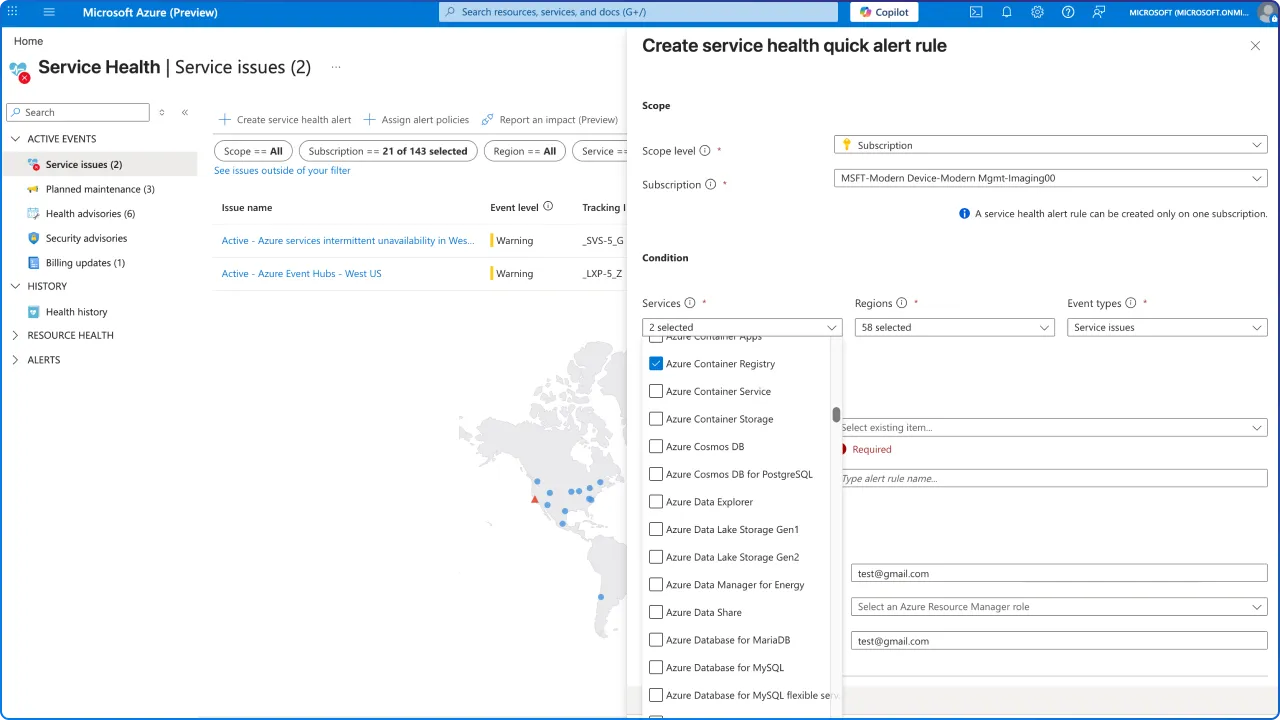
Task: Select Planned maintenance in sidebar
Action: pyautogui.click(x=100, y=189)
